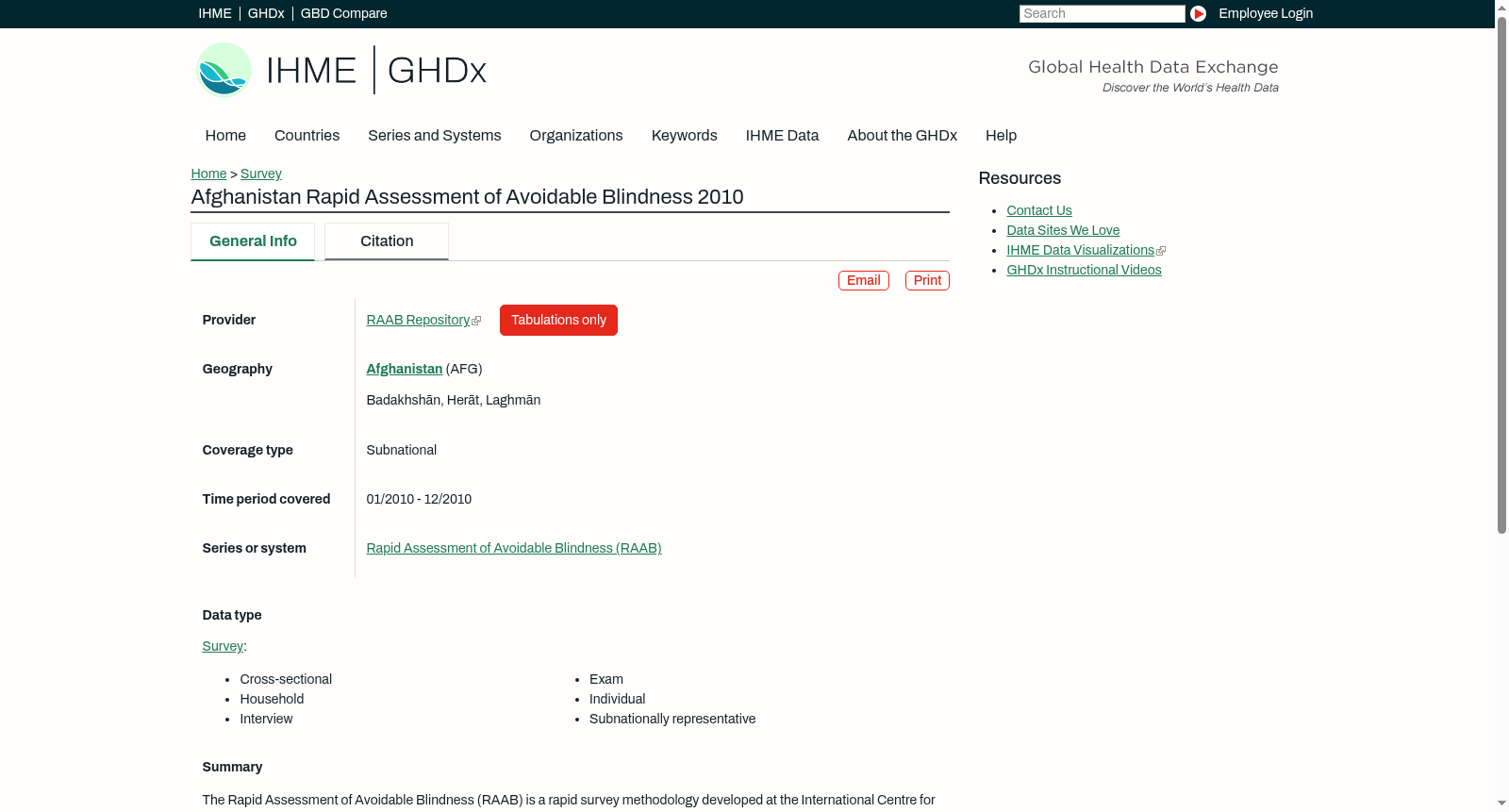1509x812 pixels.
Task: Click the IHME leaf logo
Action: (x=224, y=70)
